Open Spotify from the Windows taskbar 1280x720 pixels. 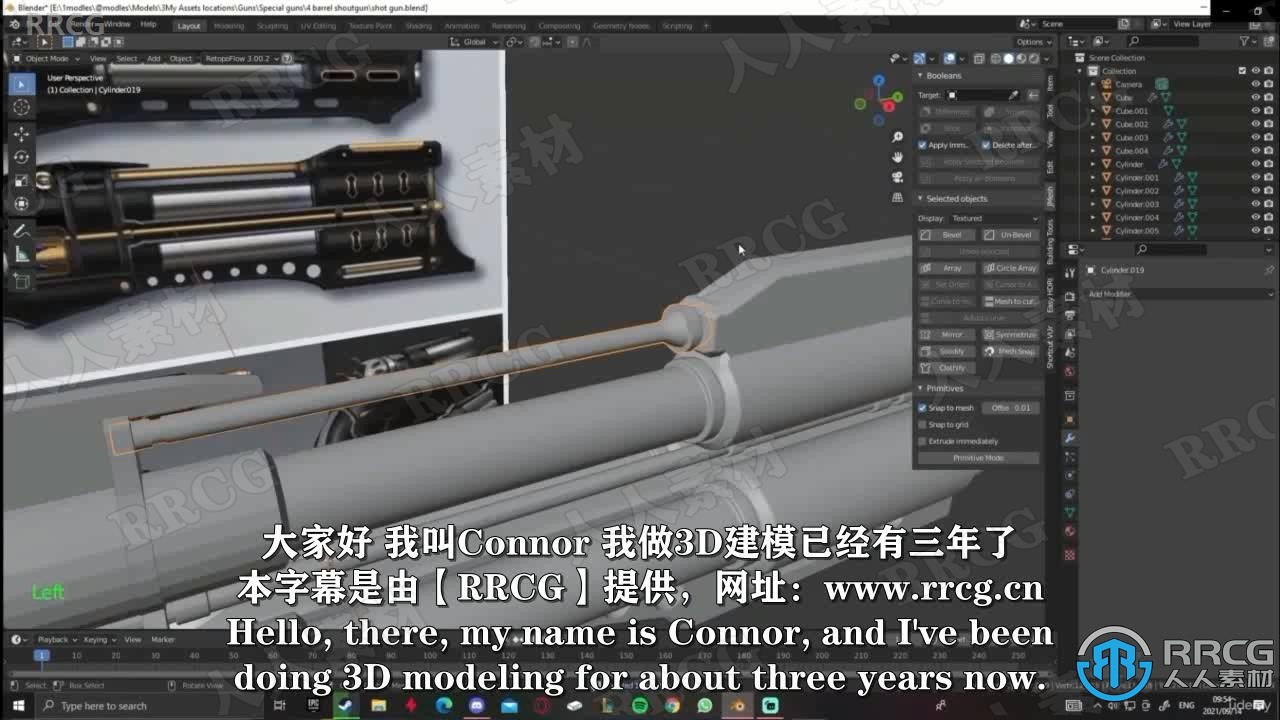[x=640, y=705]
